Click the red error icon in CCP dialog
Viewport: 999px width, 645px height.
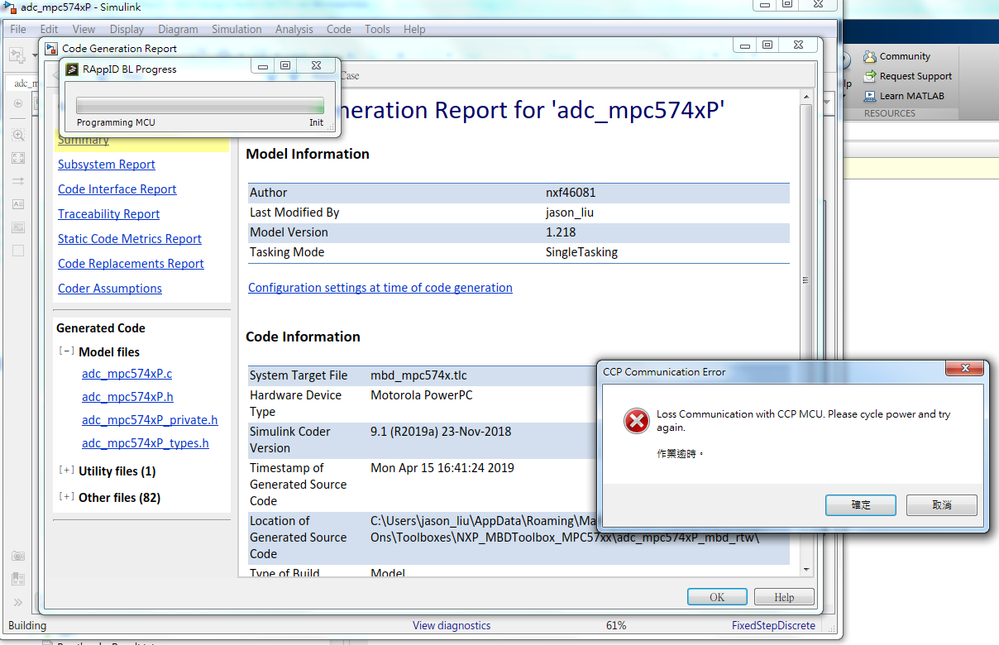click(636, 421)
